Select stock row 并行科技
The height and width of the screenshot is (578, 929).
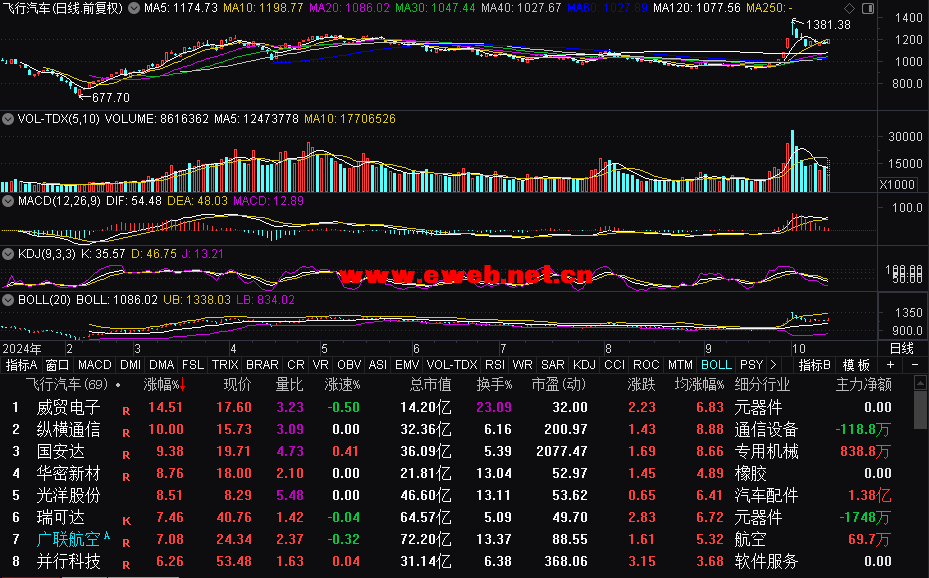point(456,561)
